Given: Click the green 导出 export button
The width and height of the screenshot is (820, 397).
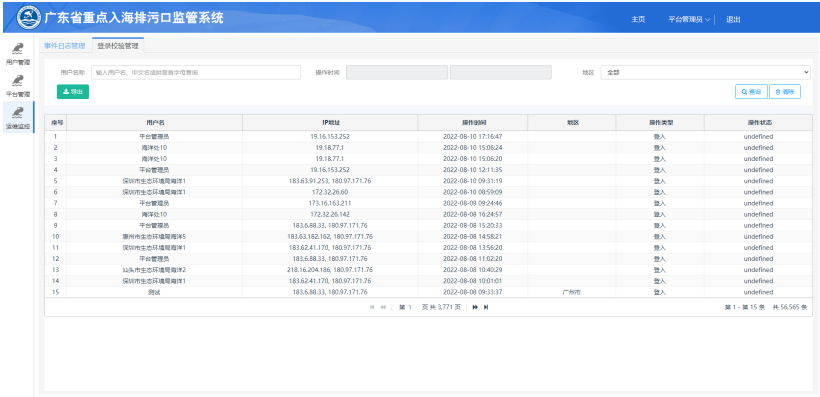Looking at the screenshot, I should pos(73,92).
